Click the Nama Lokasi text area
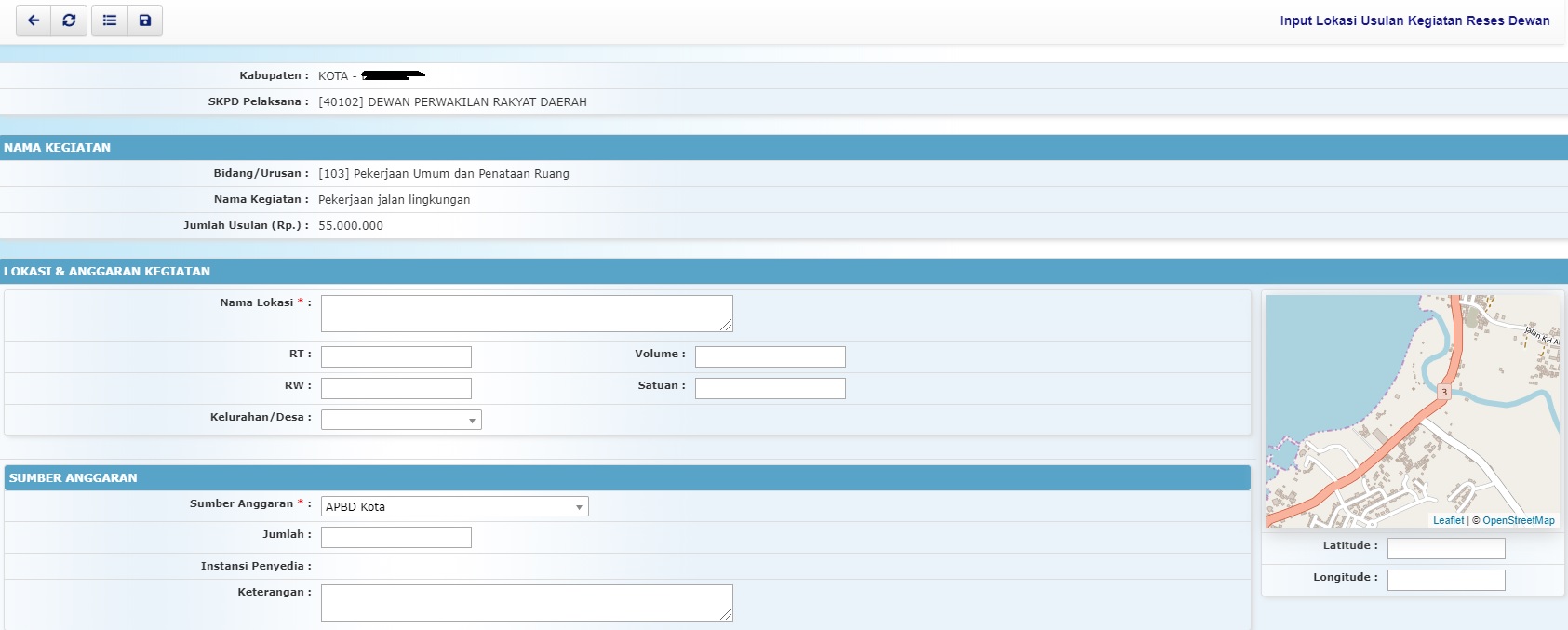 526,314
